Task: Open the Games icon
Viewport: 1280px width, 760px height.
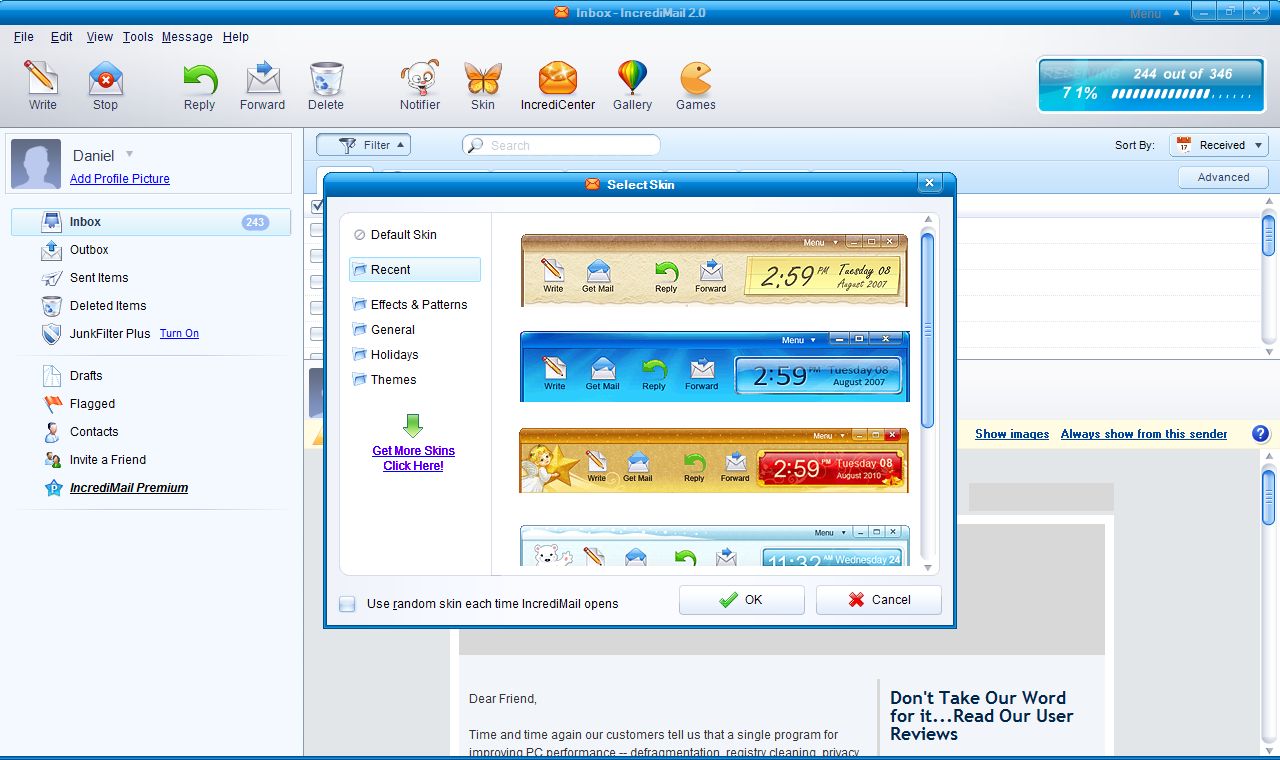Action: pyautogui.click(x=696, y=85)
